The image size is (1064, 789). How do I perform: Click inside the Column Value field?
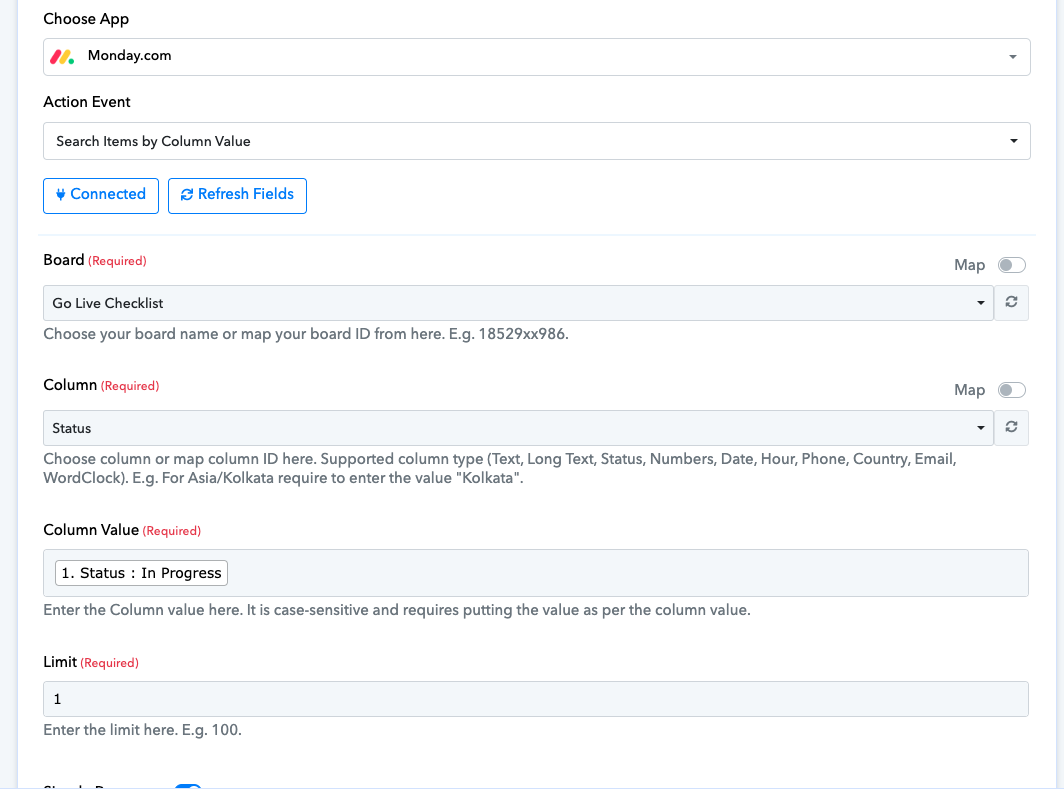point(536,573)
